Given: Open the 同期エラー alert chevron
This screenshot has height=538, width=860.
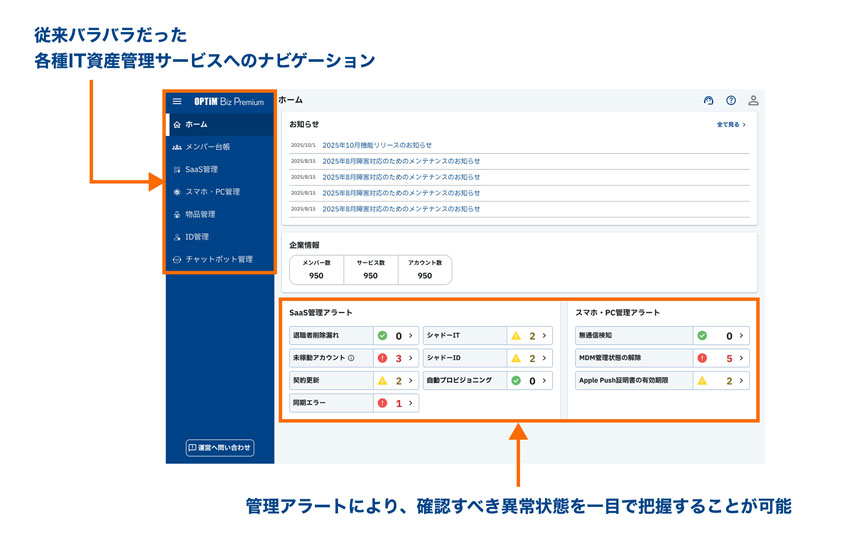Looking at the screenshot, I should tap(410, 403).
